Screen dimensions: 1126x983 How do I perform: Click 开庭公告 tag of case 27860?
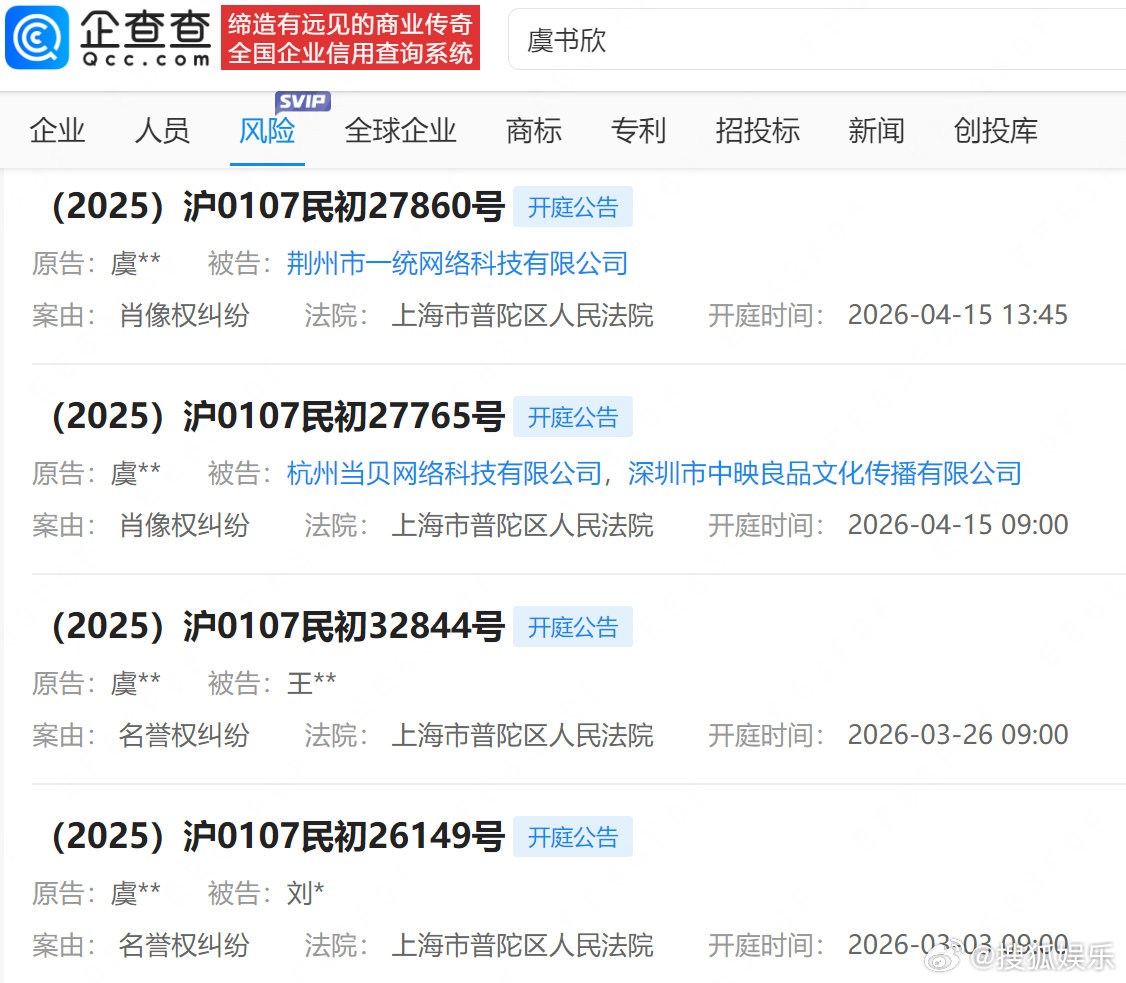tap(573, 208)
